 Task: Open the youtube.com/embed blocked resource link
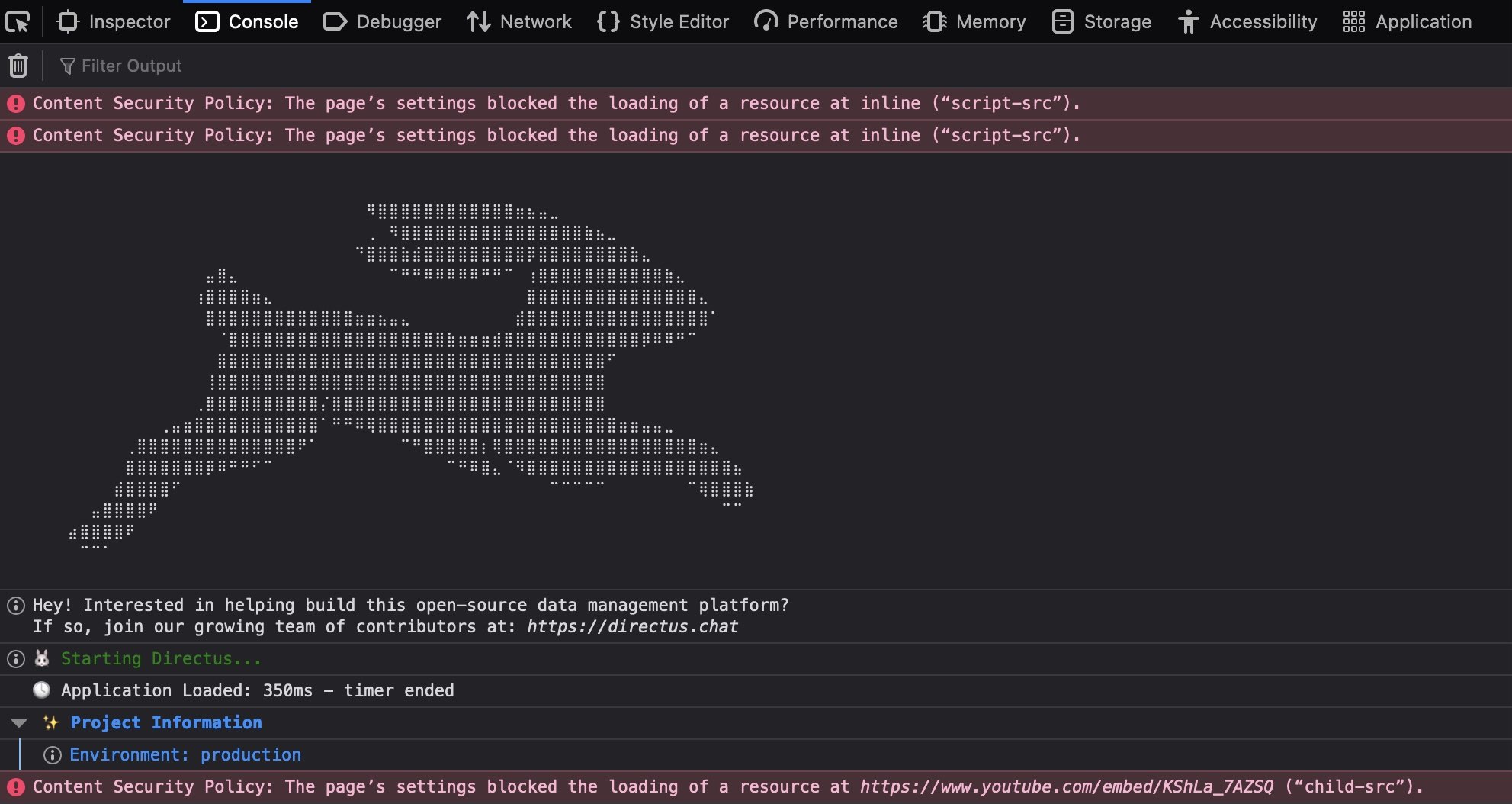tap(1067, 786)
